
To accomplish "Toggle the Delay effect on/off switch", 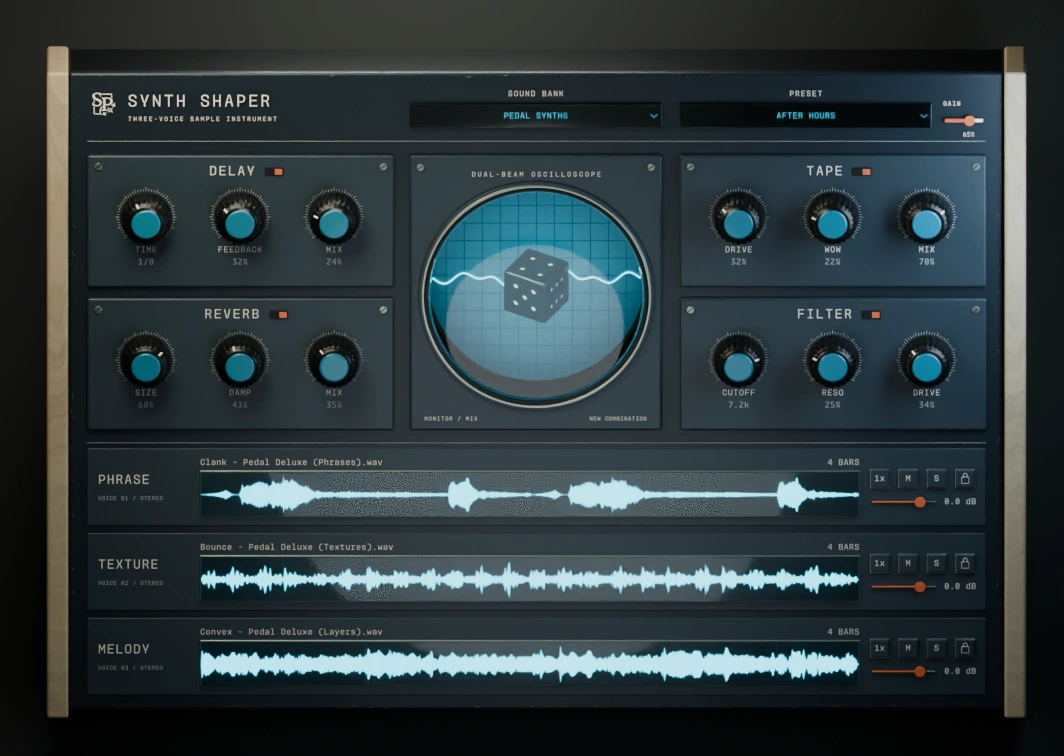I will (274, 172).
